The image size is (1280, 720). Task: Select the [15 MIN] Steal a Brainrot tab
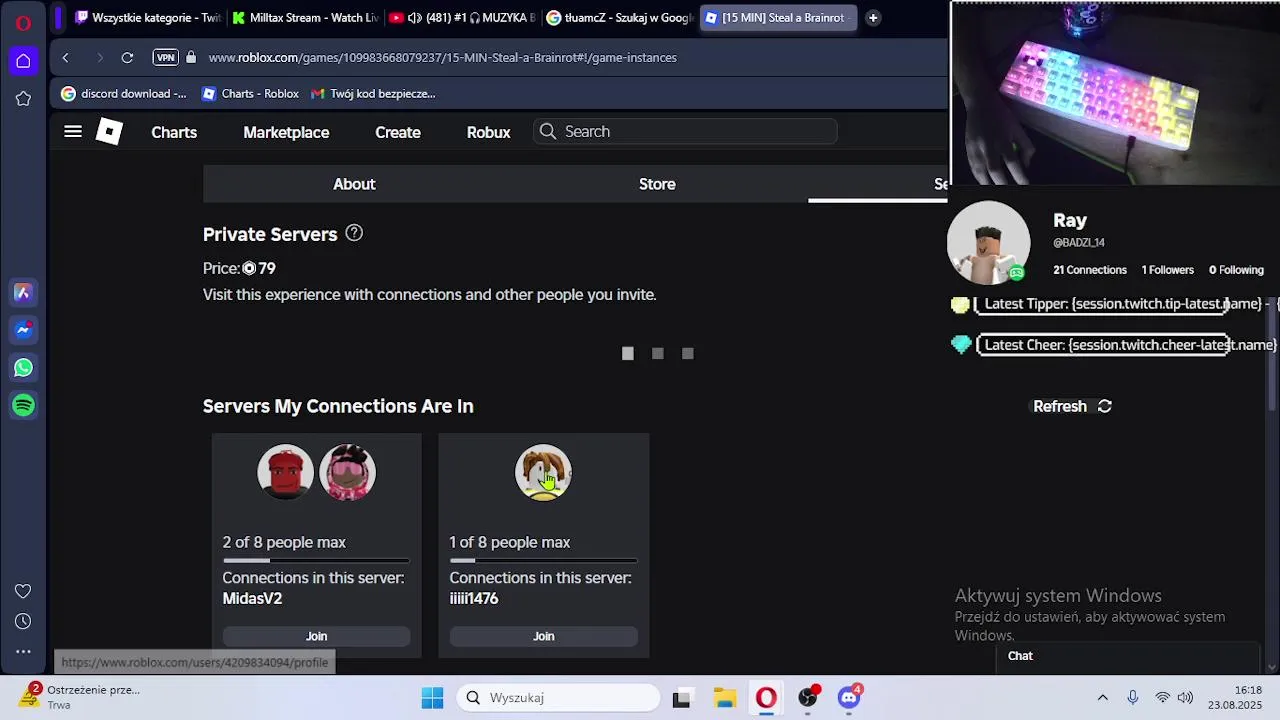click(x=776, y=17)
